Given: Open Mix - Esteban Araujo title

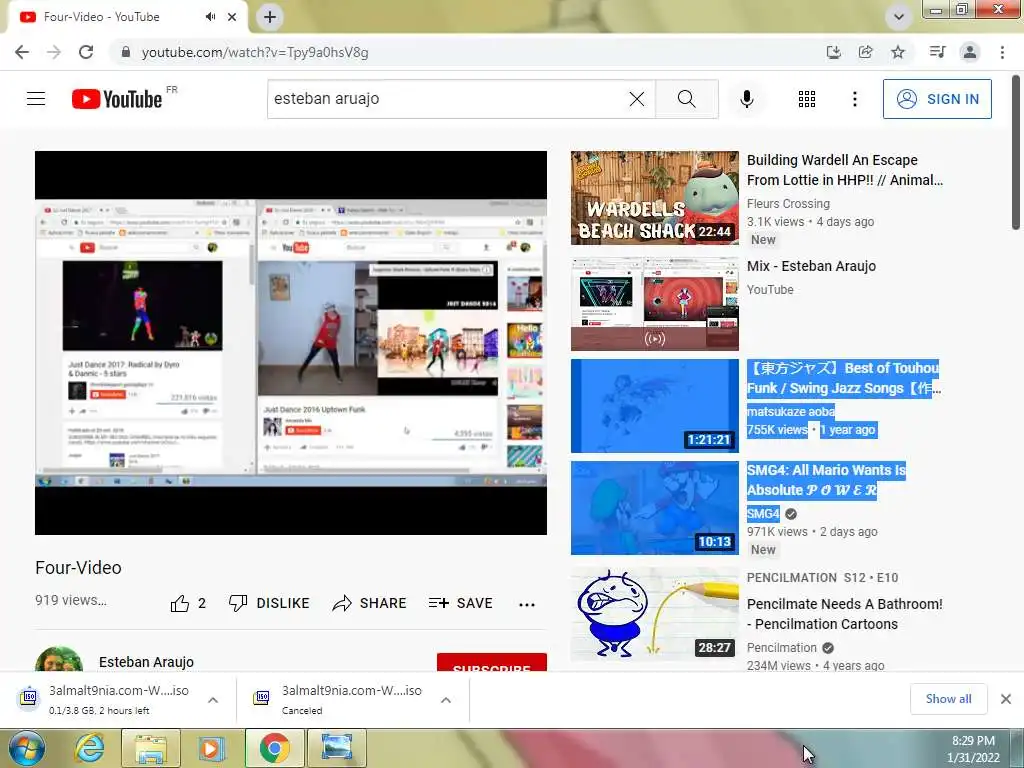Looking at the screenshot, I should point(811,266).
